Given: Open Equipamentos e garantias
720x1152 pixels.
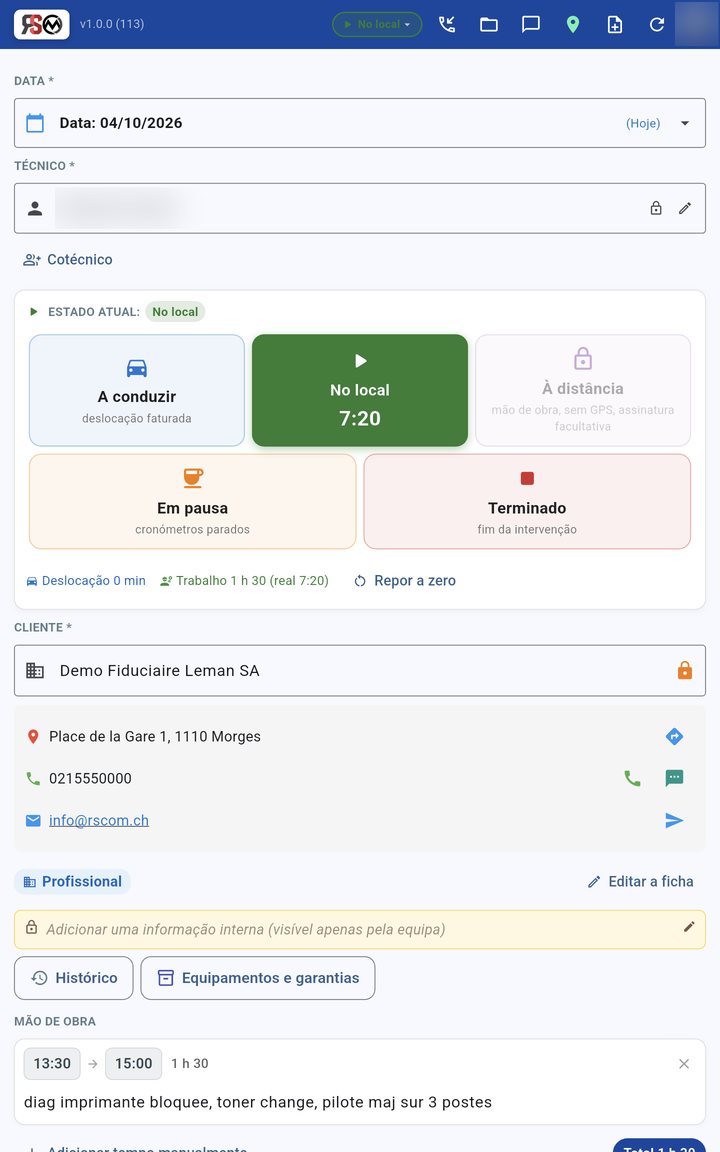Looking at the screenshot, I should point(258,978).
